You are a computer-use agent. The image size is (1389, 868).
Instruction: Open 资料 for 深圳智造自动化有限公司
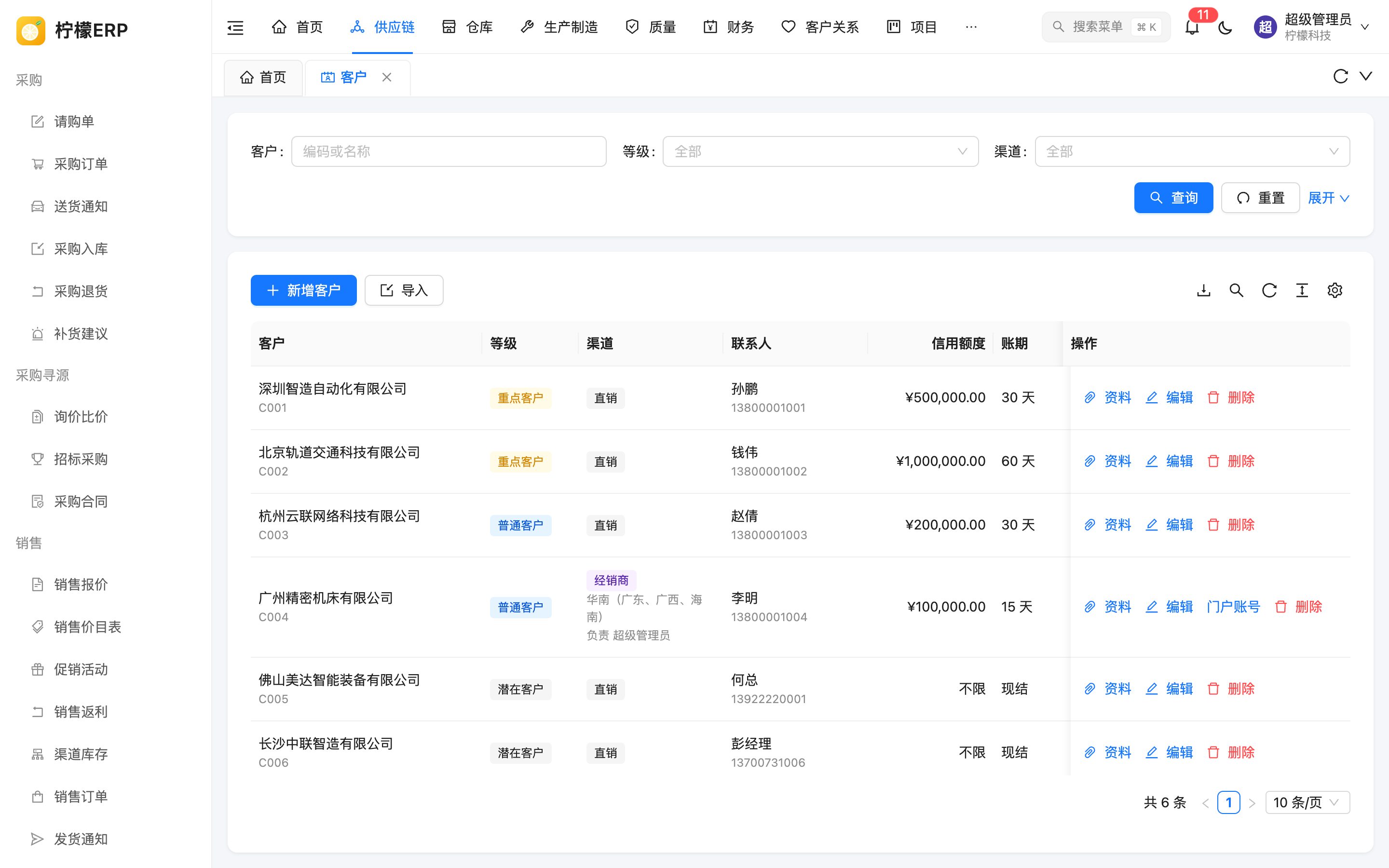tap(1107, 397)
